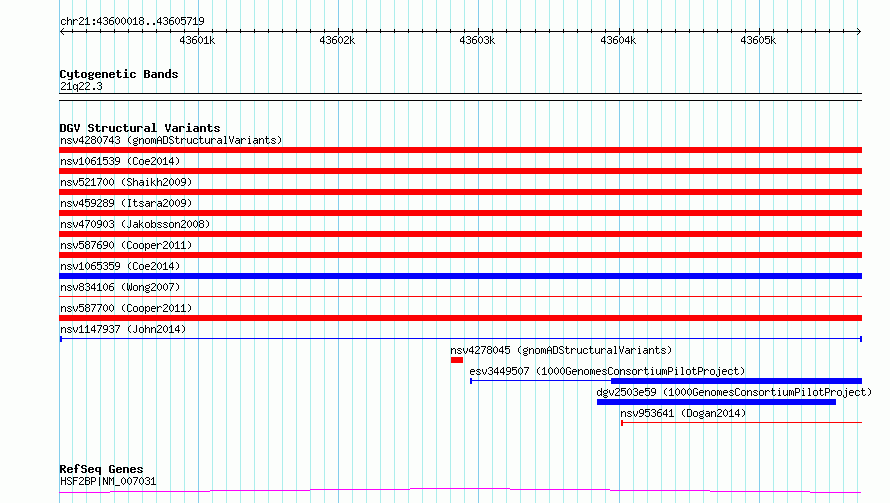Select the red bar beneath nsv1061539 (Coe2014)
Screen dimensions: 890x503
pos(460,171)
